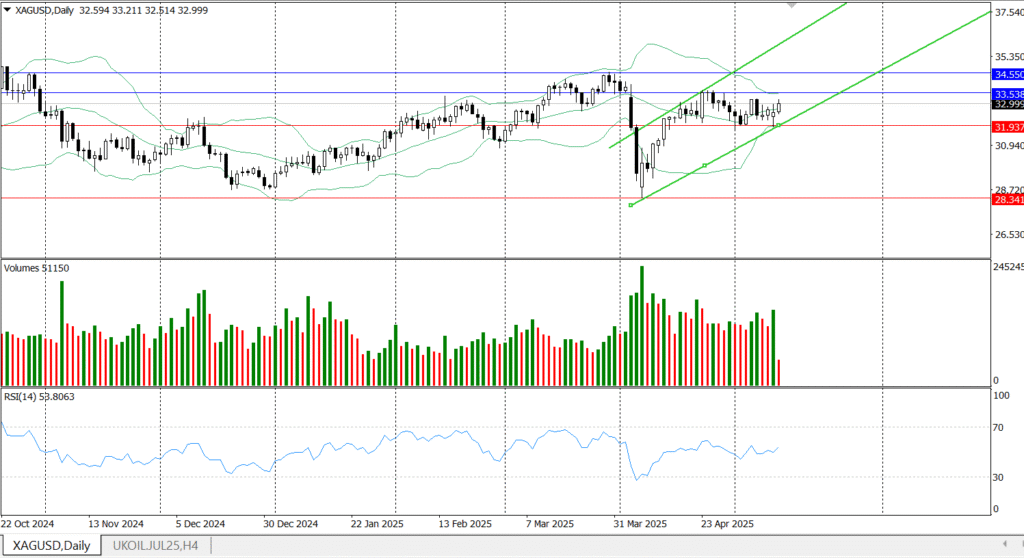Switch to the XAGUSD,Daily chart tab
1024x558 pixels.
click(x=51, y=546)
